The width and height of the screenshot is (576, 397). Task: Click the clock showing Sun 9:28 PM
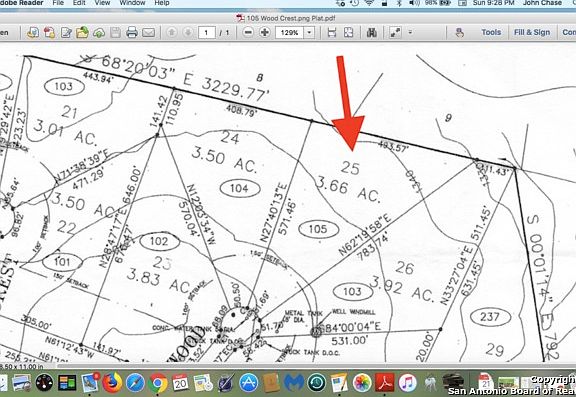(x=493, y=3)
